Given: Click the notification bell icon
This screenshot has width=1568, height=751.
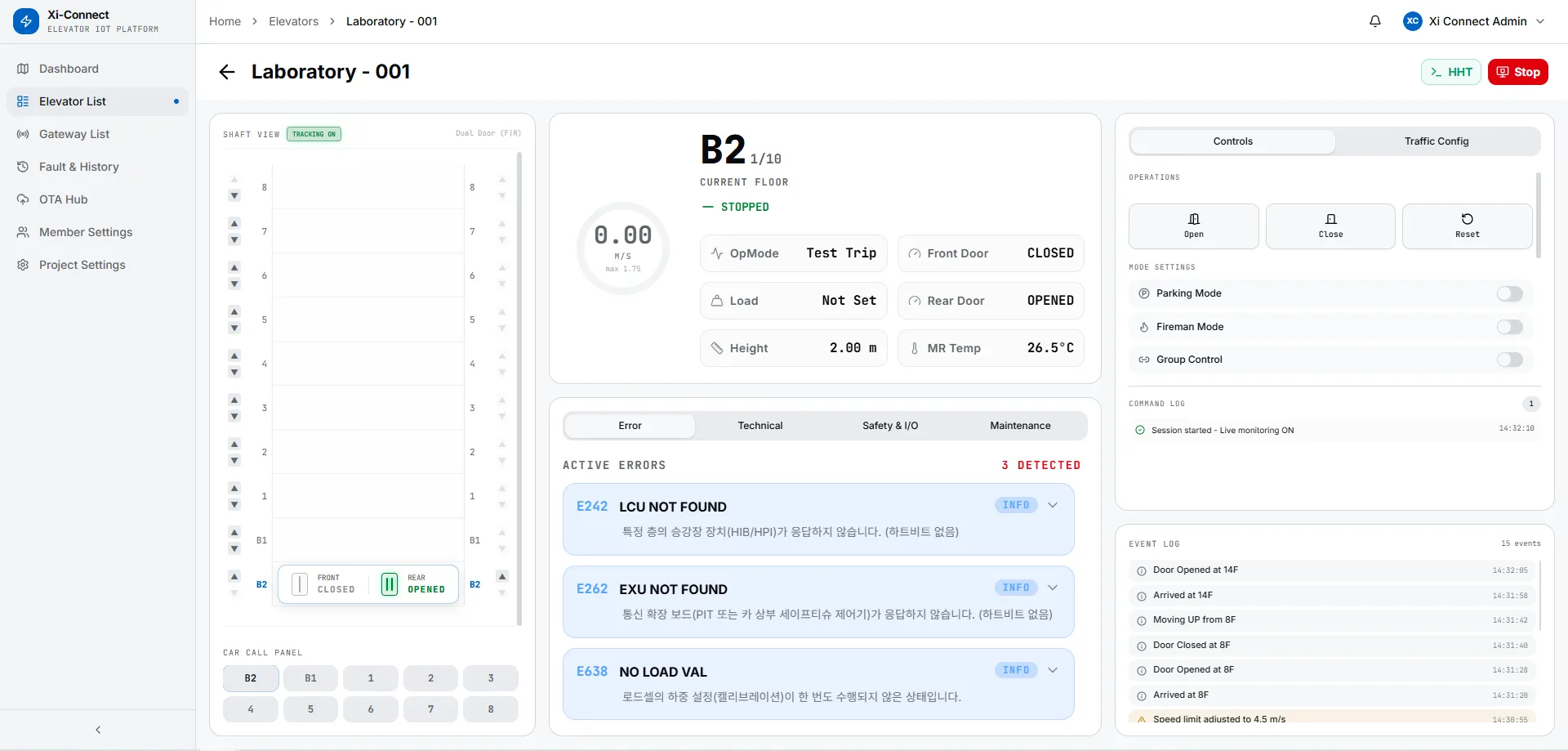Looking at the screenshot, I should [1375, 21].
